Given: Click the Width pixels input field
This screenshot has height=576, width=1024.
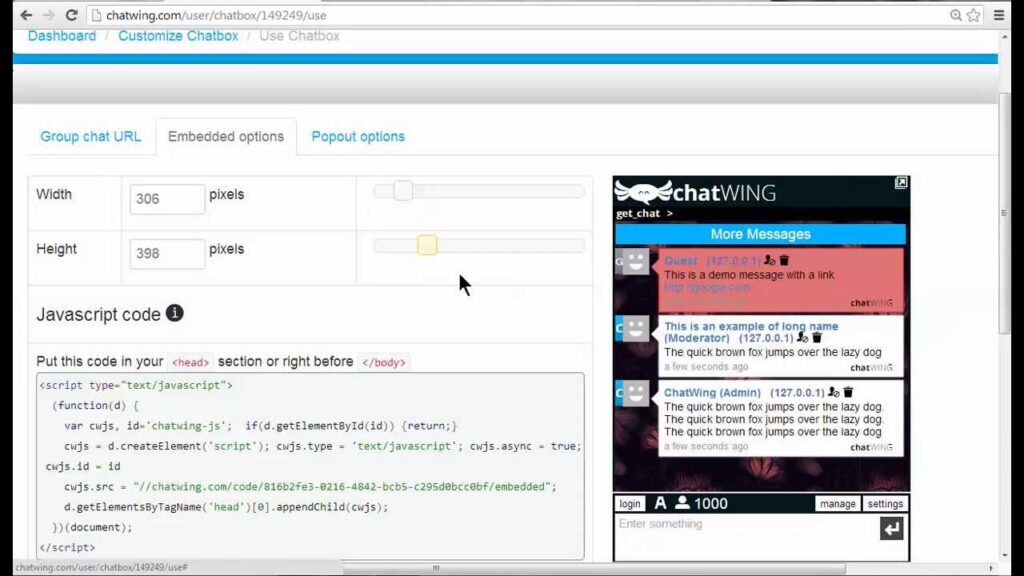Looking at the screenshot, I should [167, 199].
